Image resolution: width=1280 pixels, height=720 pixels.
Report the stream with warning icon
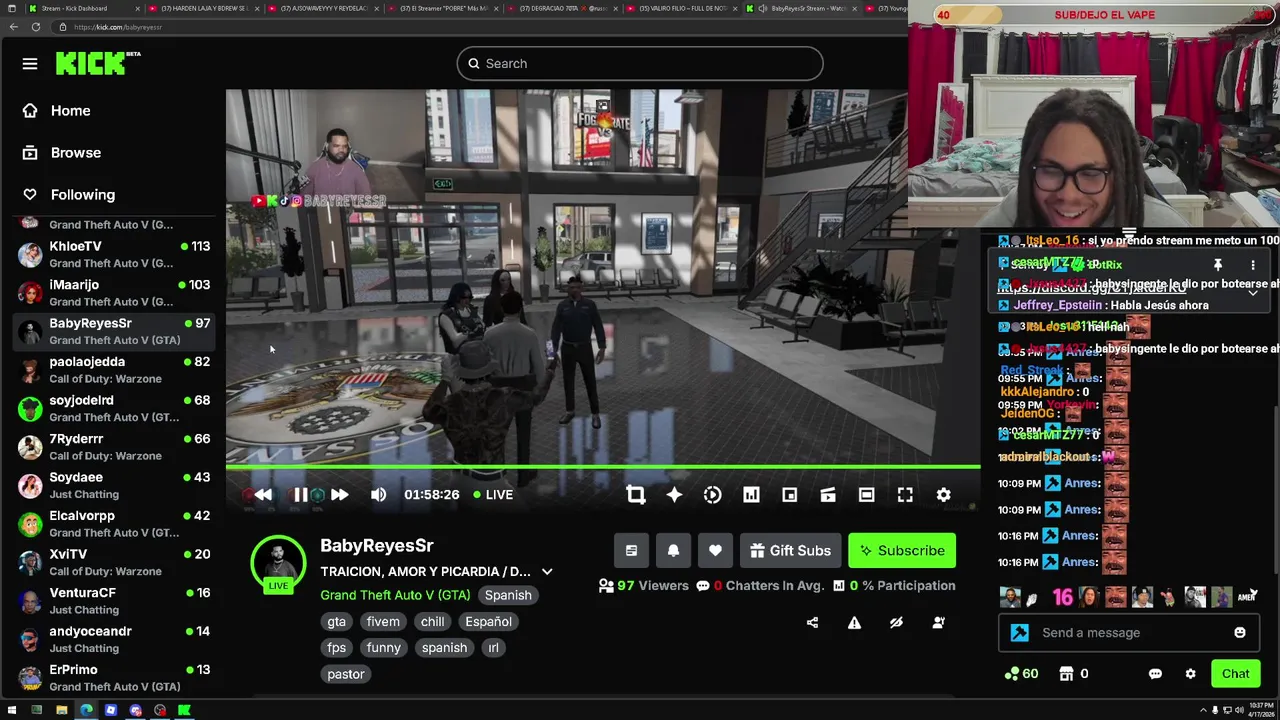pos(854,623)
